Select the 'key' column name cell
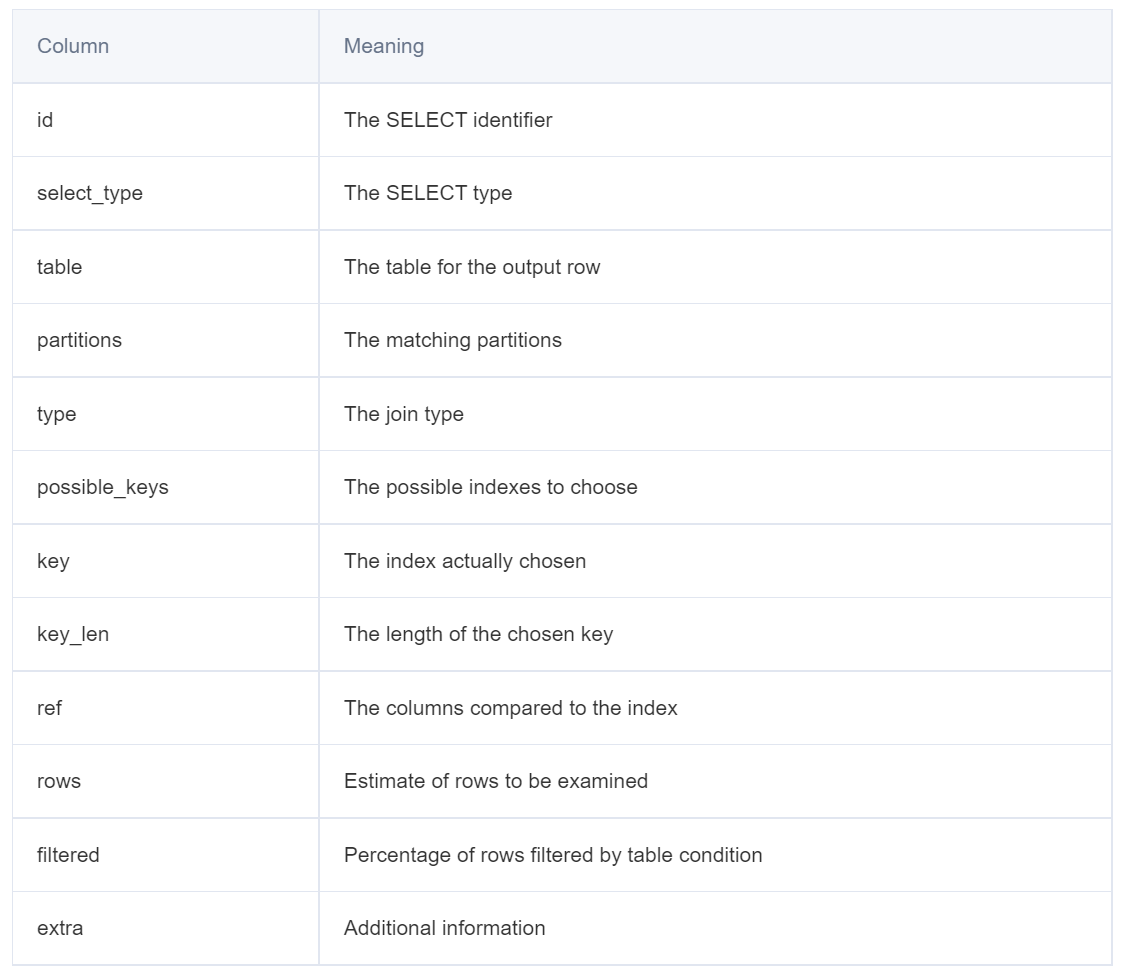The width and height of the screenshot is (1125, 970). [166, 561]
